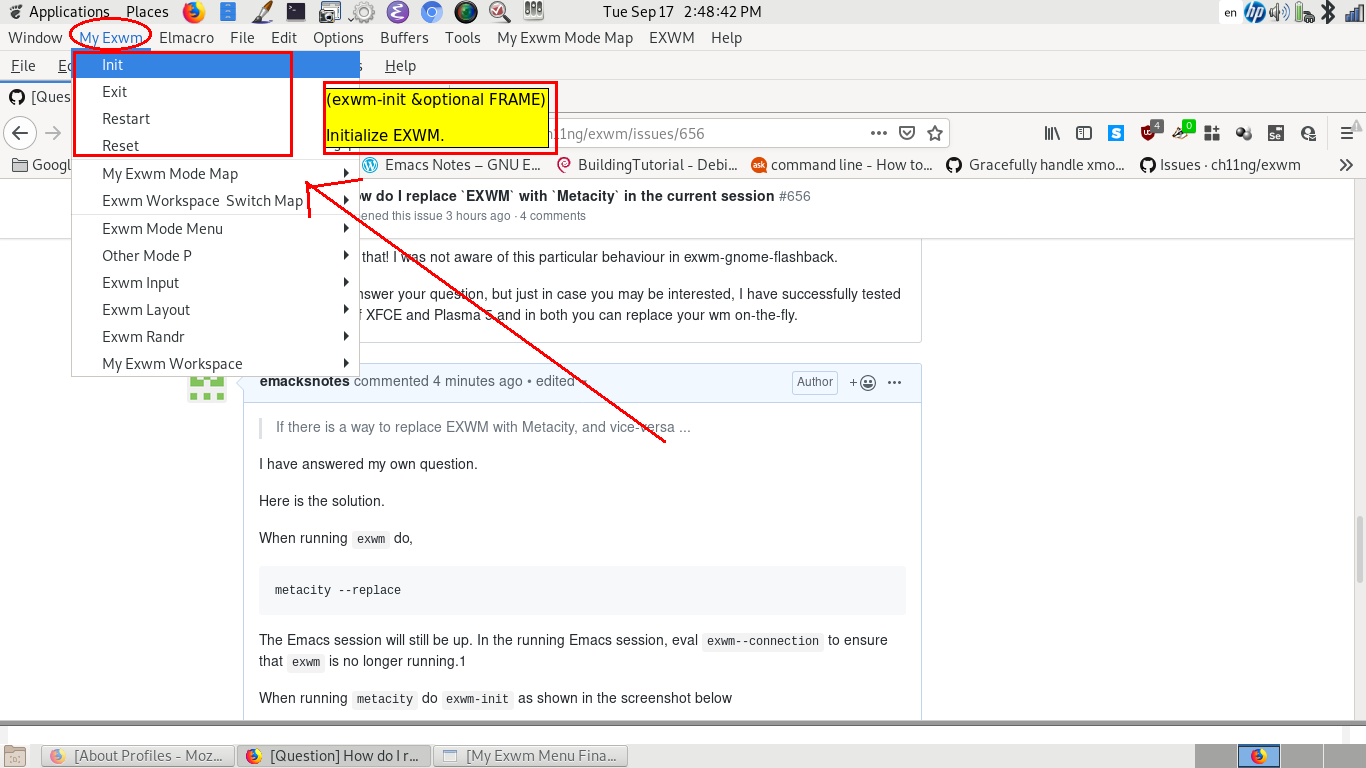Click the Selenium IDE extension icon
The height and width of the screenshot is (768, 1366).
(1276, 132)
